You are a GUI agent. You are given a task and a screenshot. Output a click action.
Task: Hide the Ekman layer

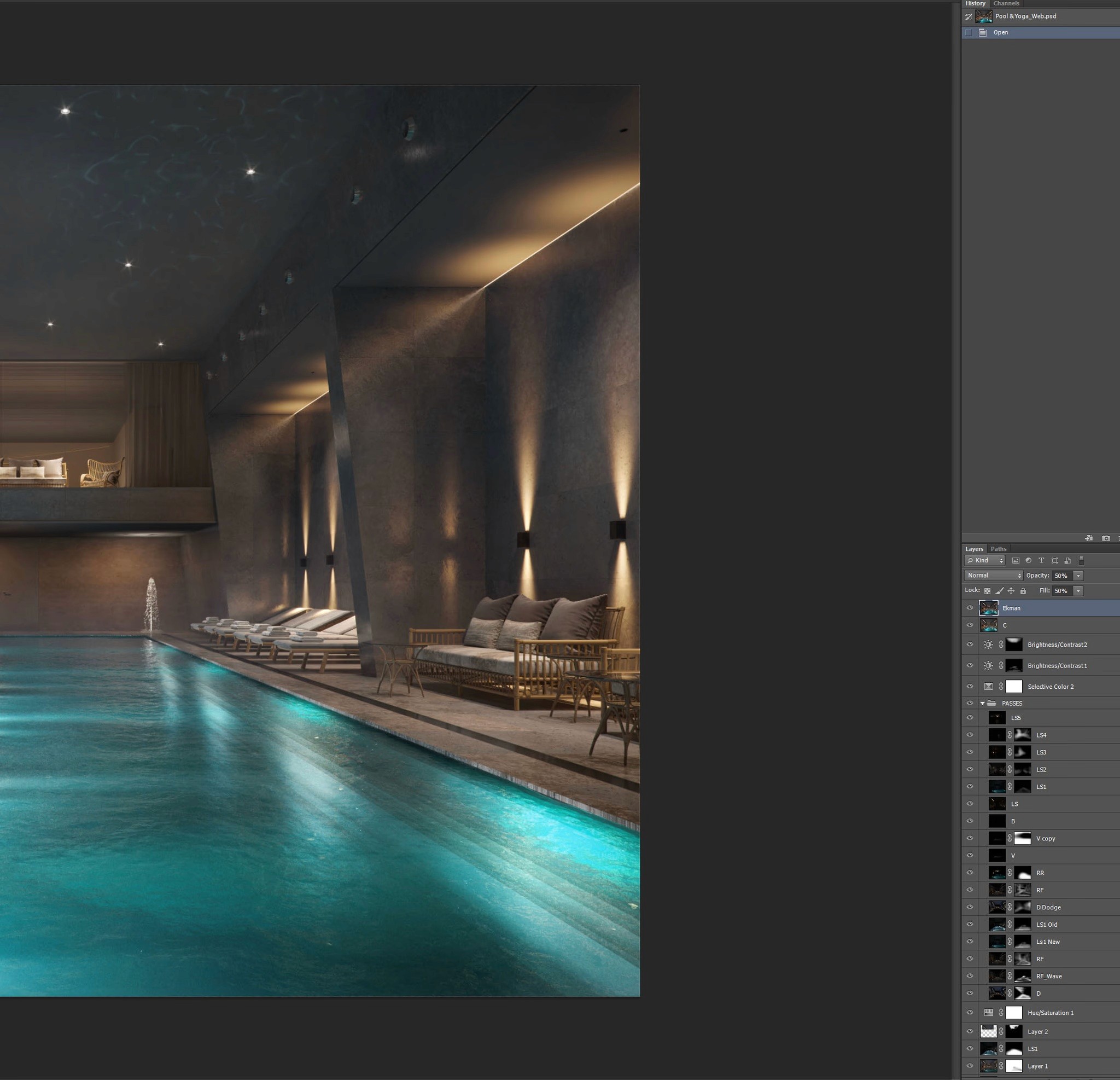pos(970,608)
